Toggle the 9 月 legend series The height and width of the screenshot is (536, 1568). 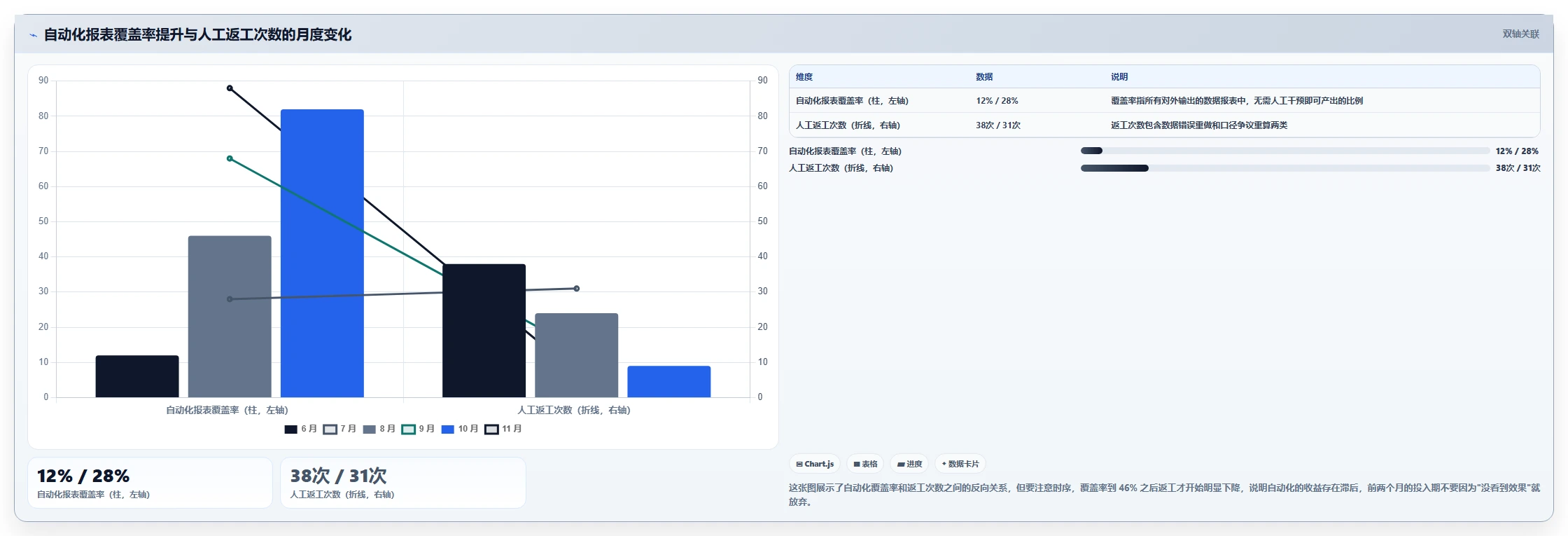[419, 429]
